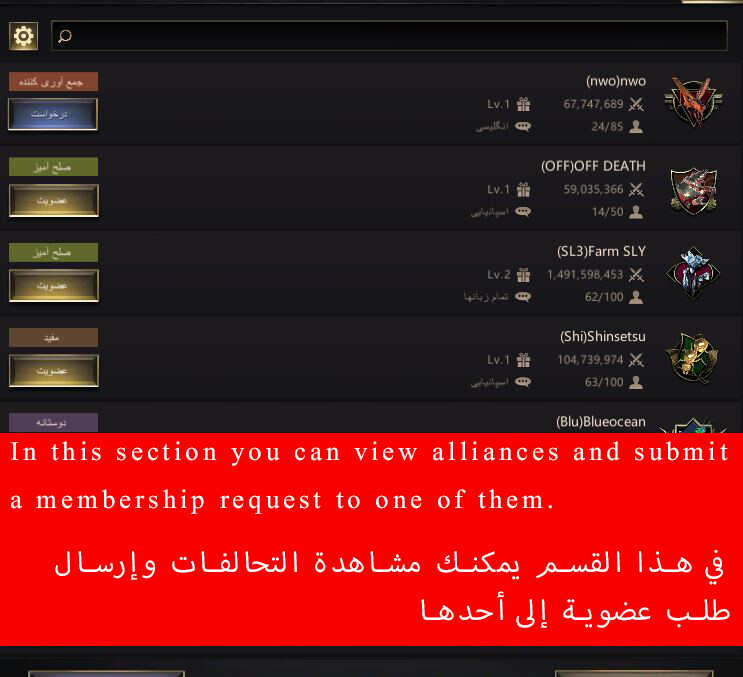Open the settings gear icon
Image resolution: width=743 pixels, height=677 pixels.
pyautogui.click(x=23, y=36)
